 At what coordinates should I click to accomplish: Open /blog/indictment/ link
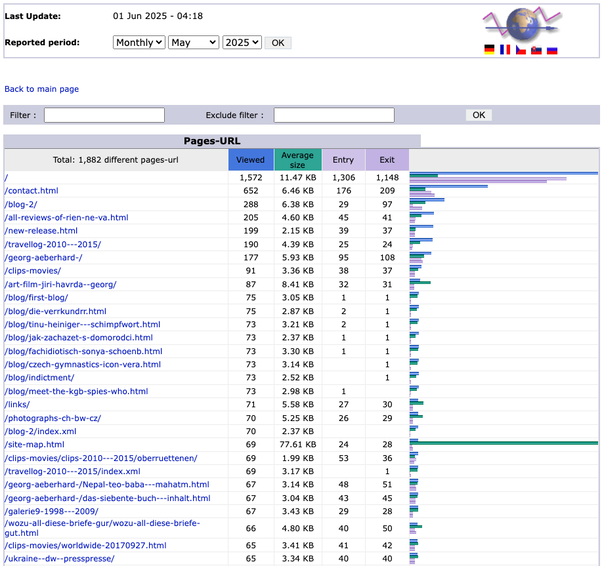pyautogui.click(x=39, y=378)
